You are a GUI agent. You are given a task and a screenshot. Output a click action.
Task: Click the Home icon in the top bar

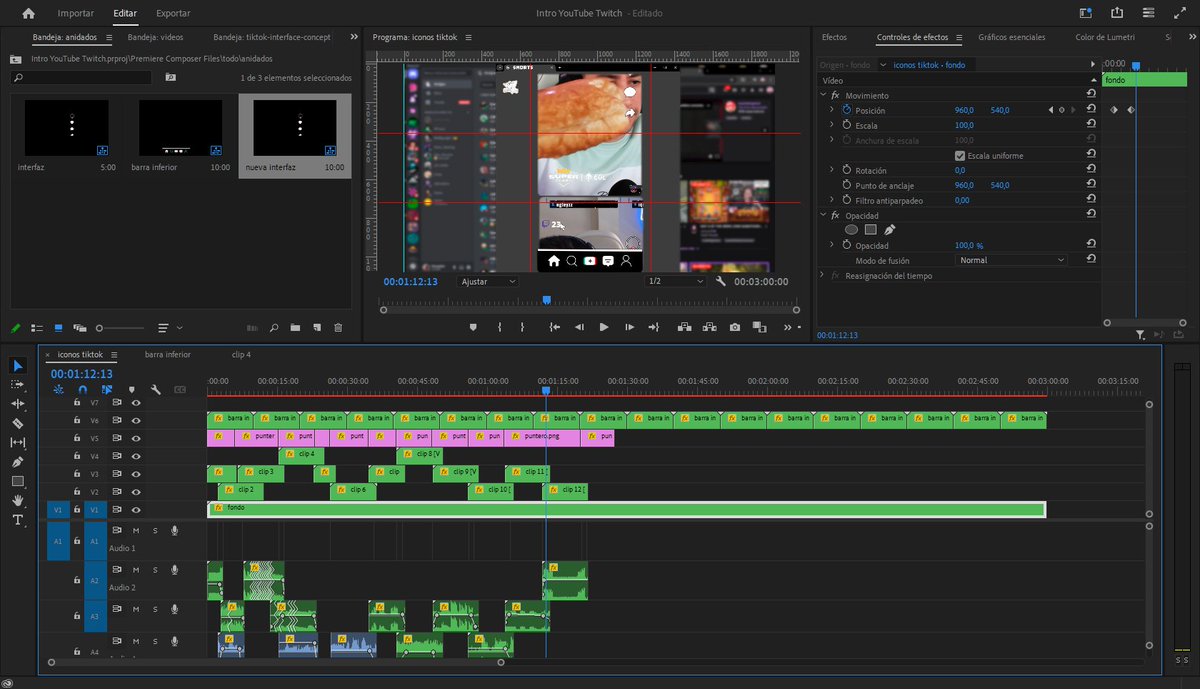[x=28, y=14]
